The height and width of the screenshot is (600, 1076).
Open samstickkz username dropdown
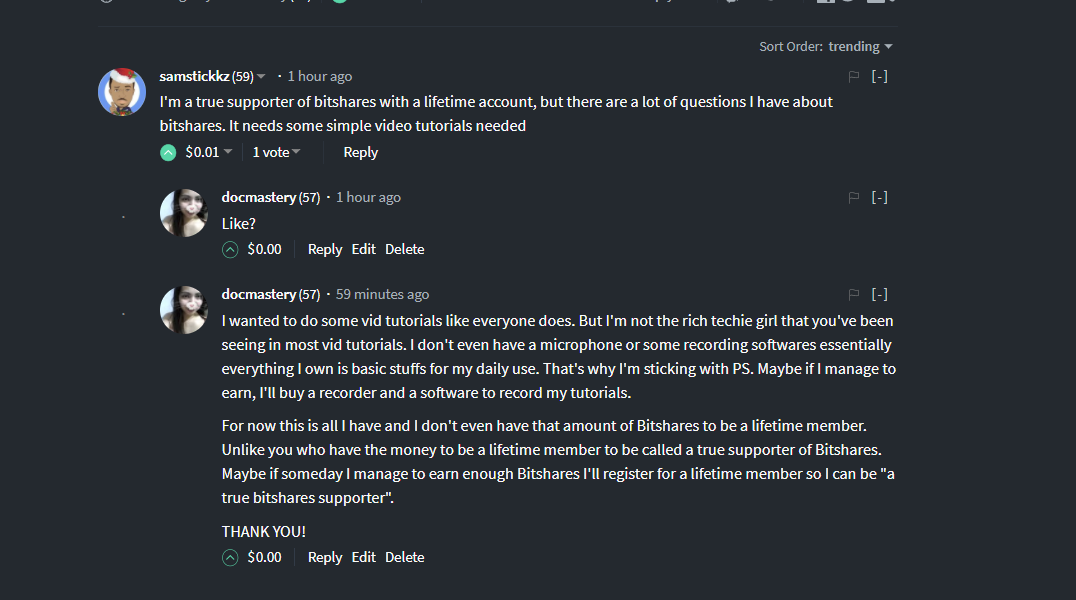pyautogui.click(x=261, y=77)
